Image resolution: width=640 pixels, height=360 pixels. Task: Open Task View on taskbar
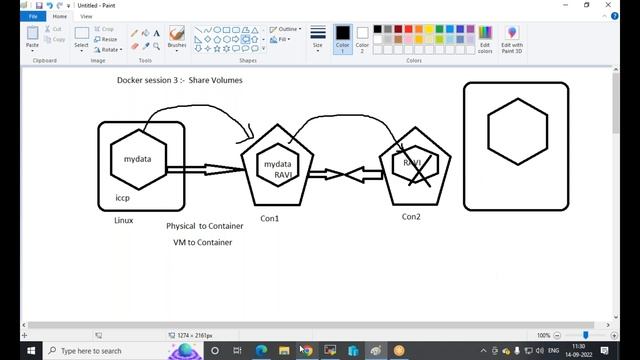coord(237,351)
